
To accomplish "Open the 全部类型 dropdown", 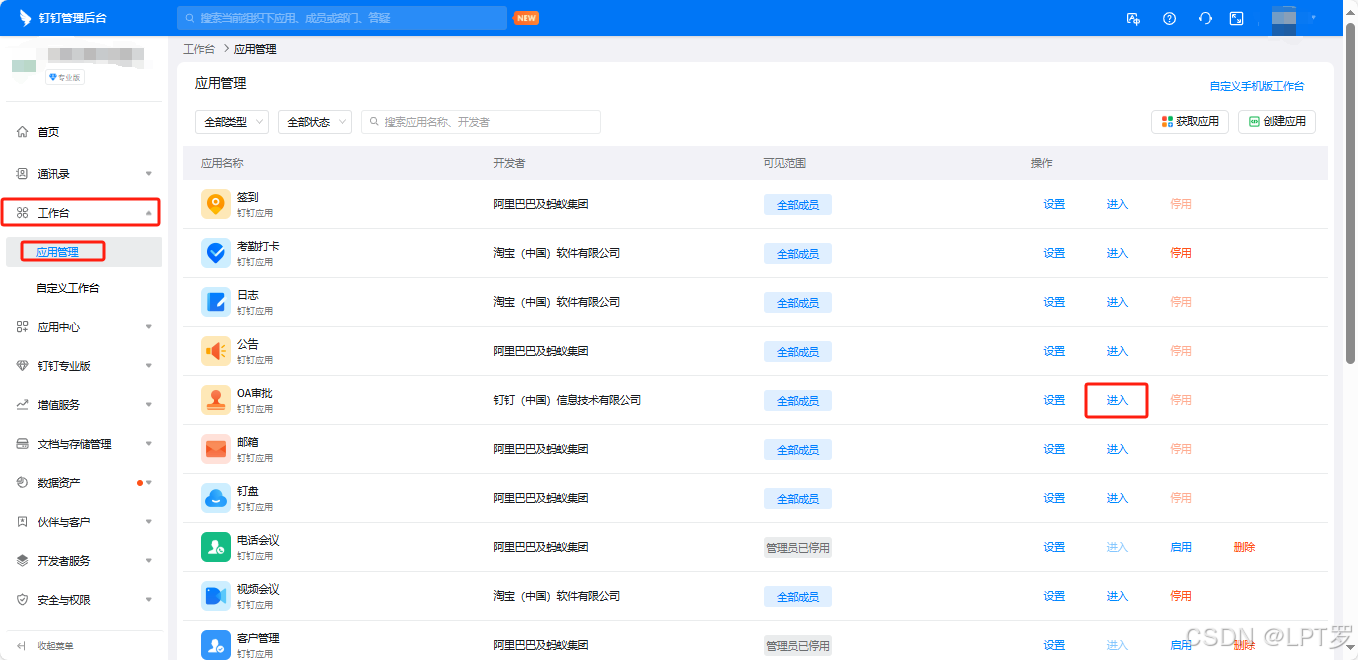I will 232,122.
